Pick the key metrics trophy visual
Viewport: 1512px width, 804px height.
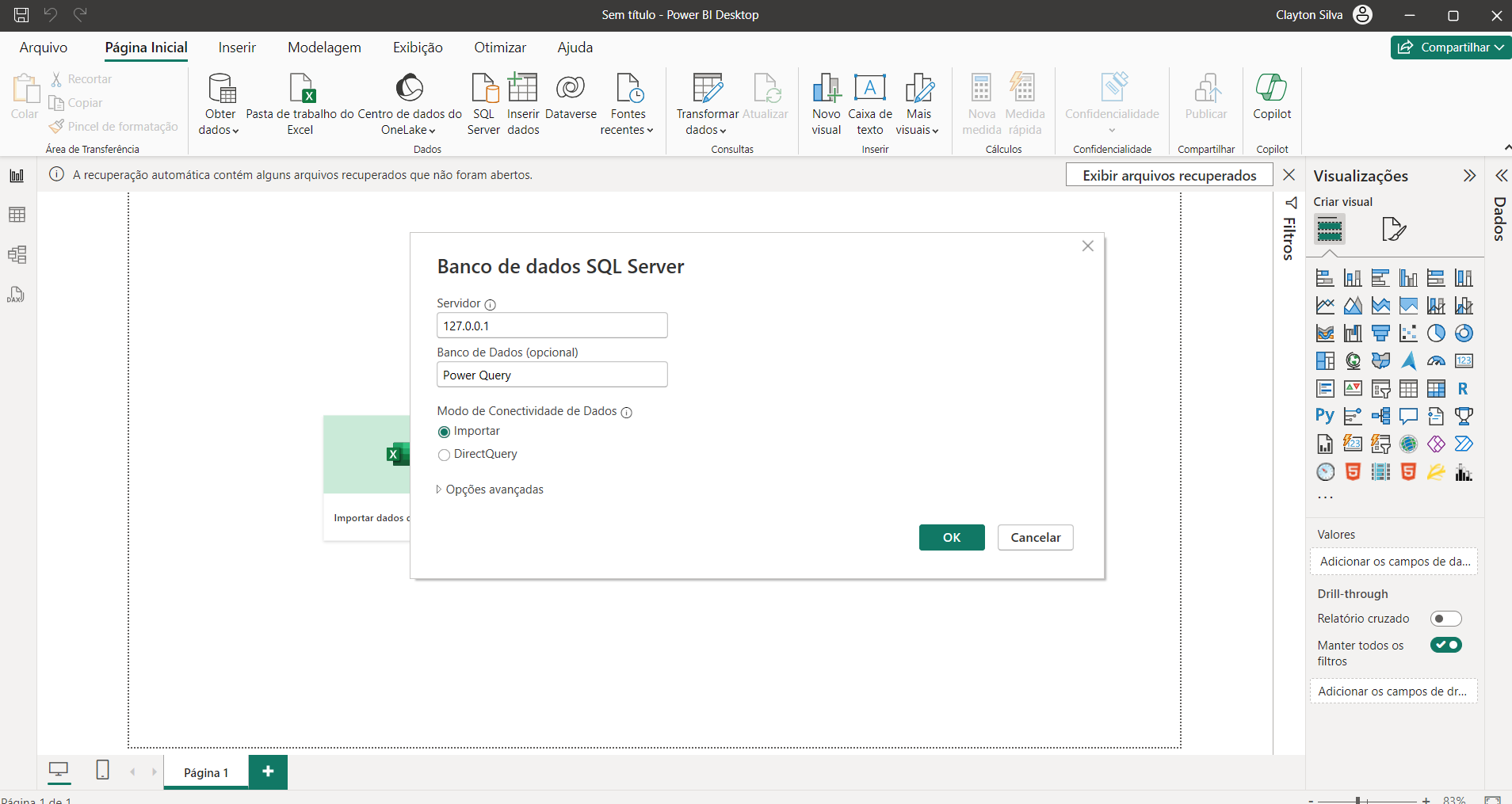(x=1464, y=417)
